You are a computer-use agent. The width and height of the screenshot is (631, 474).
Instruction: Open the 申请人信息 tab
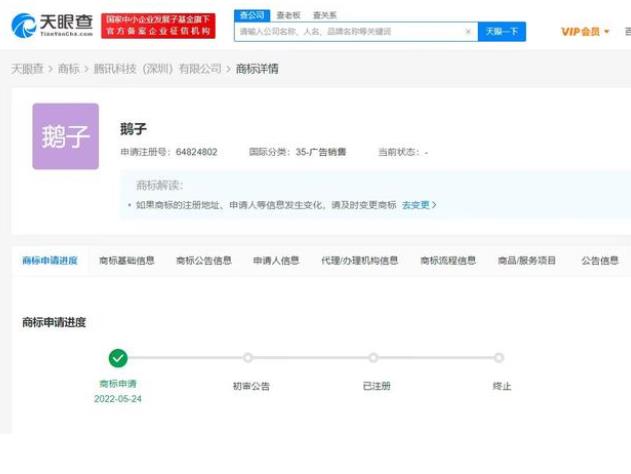point(276,261)
